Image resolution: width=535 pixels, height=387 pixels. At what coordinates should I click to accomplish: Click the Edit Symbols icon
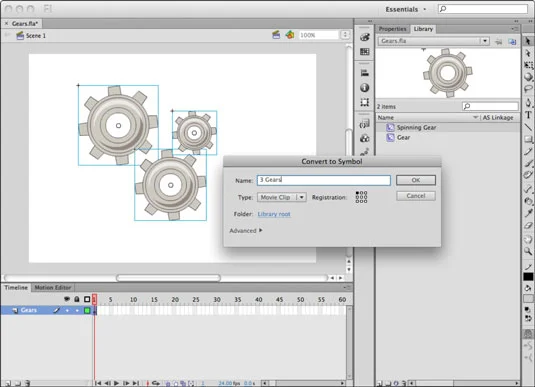pyautogui.click(x=290, y=35)
